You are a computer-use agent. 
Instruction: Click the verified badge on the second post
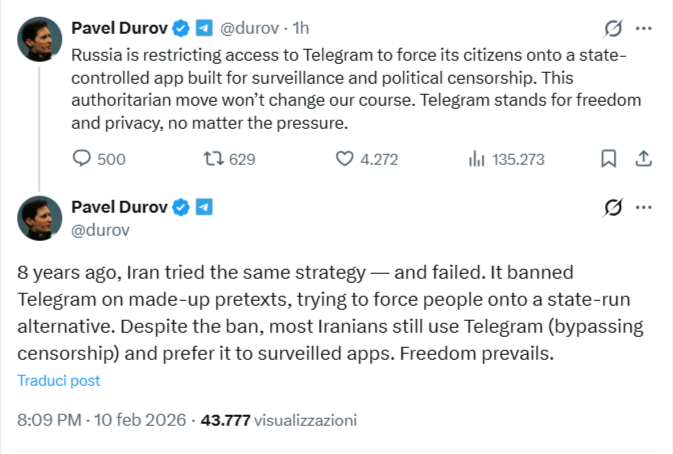point(183,207)
